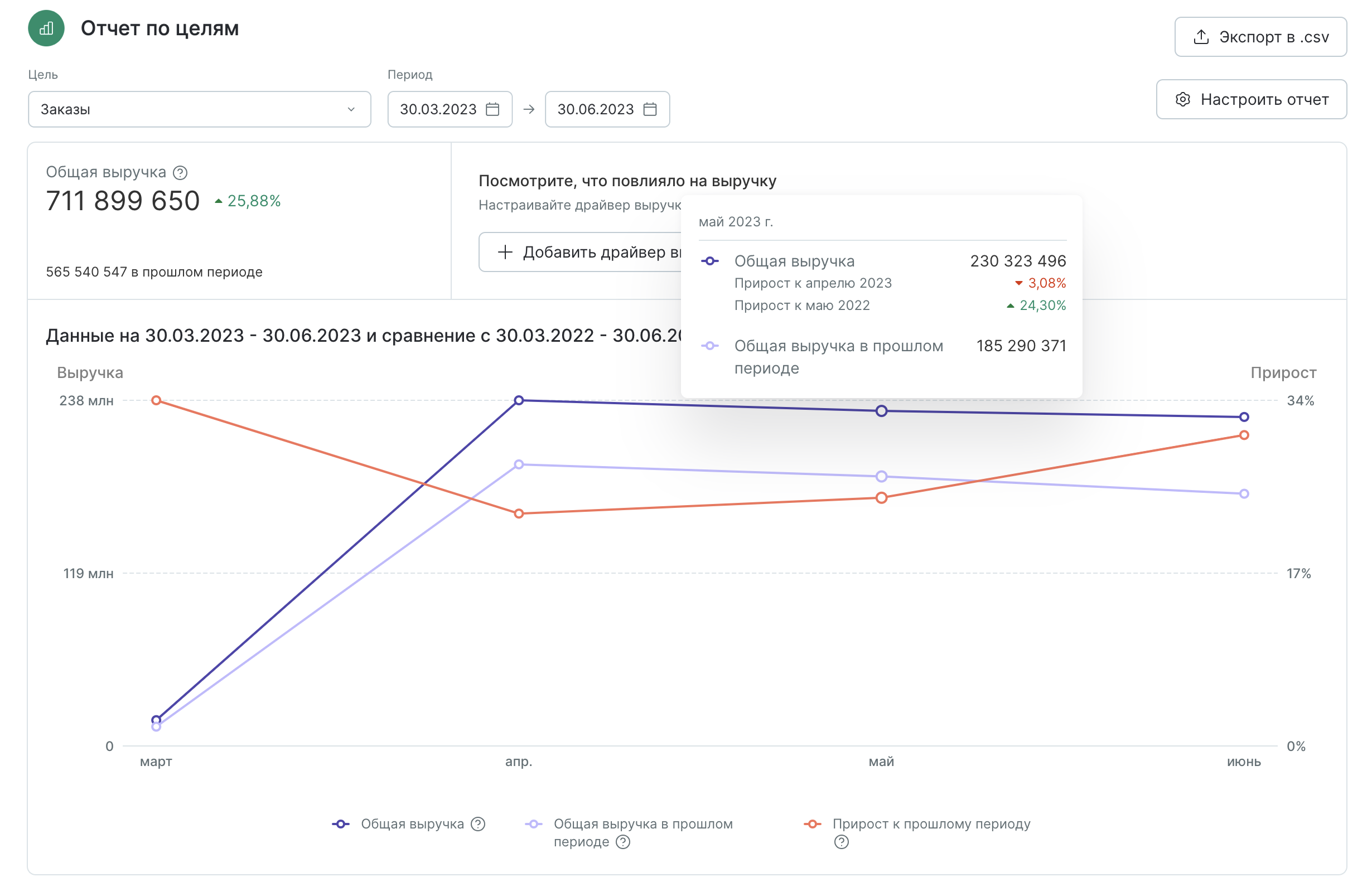Click the green report chart icon
This screenshot has height=882, width=1372.
[46, 28]
